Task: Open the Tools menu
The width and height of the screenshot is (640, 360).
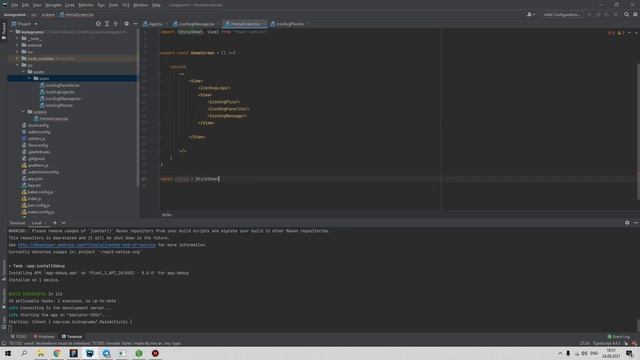Action: [113, 5]
